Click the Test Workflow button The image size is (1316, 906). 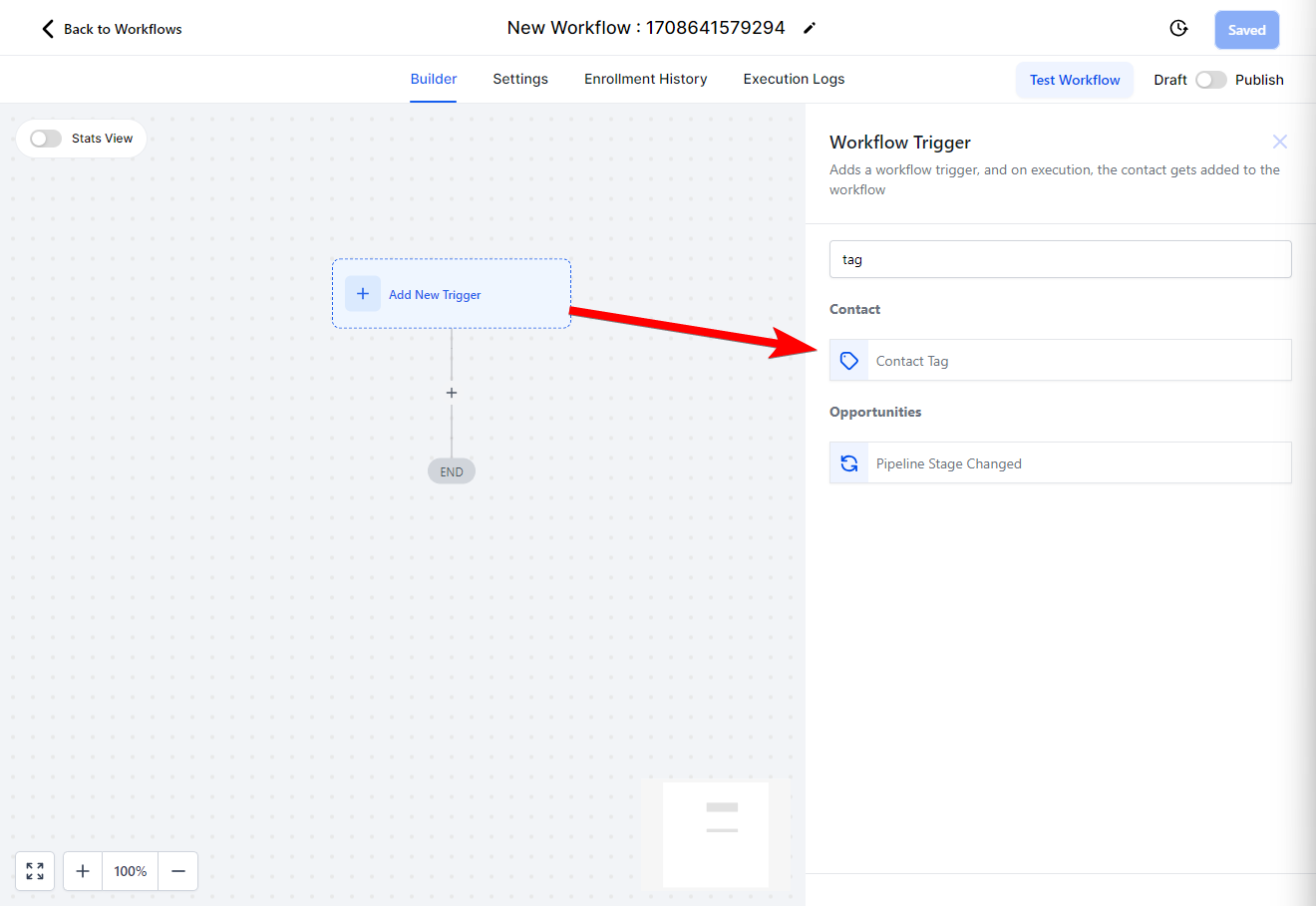1075,80
